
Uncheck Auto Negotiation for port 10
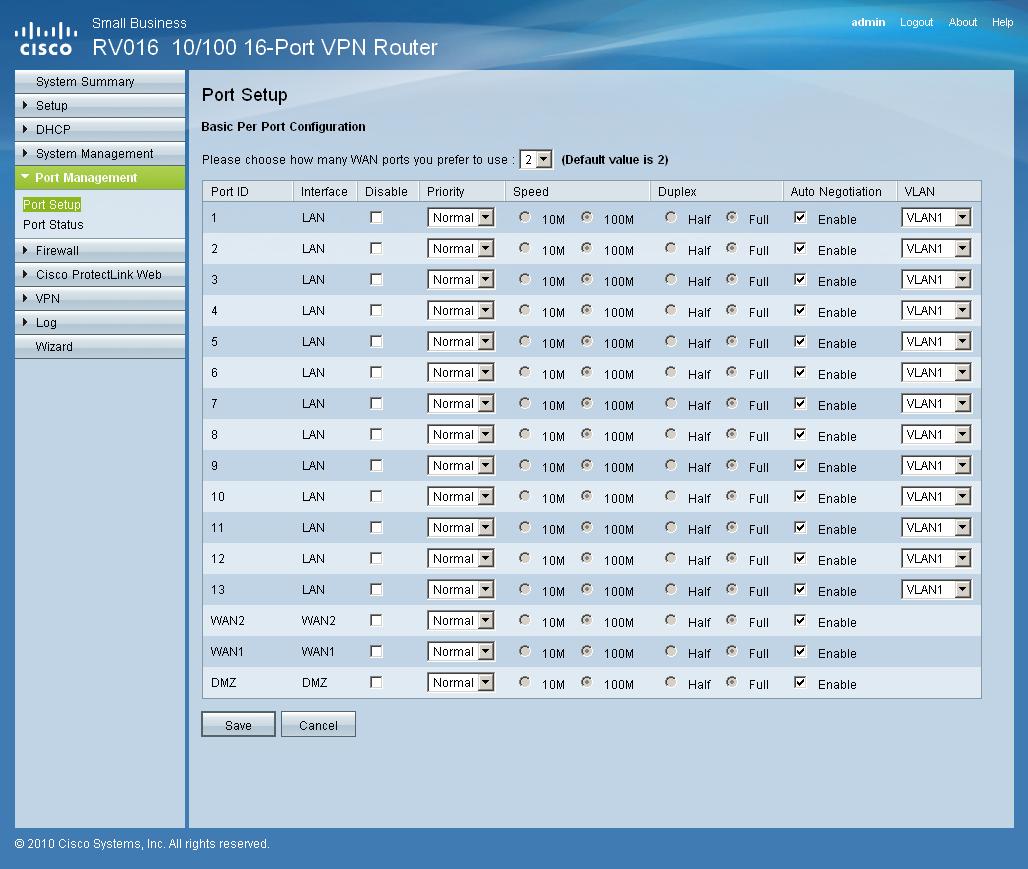(x=800, y=496)
